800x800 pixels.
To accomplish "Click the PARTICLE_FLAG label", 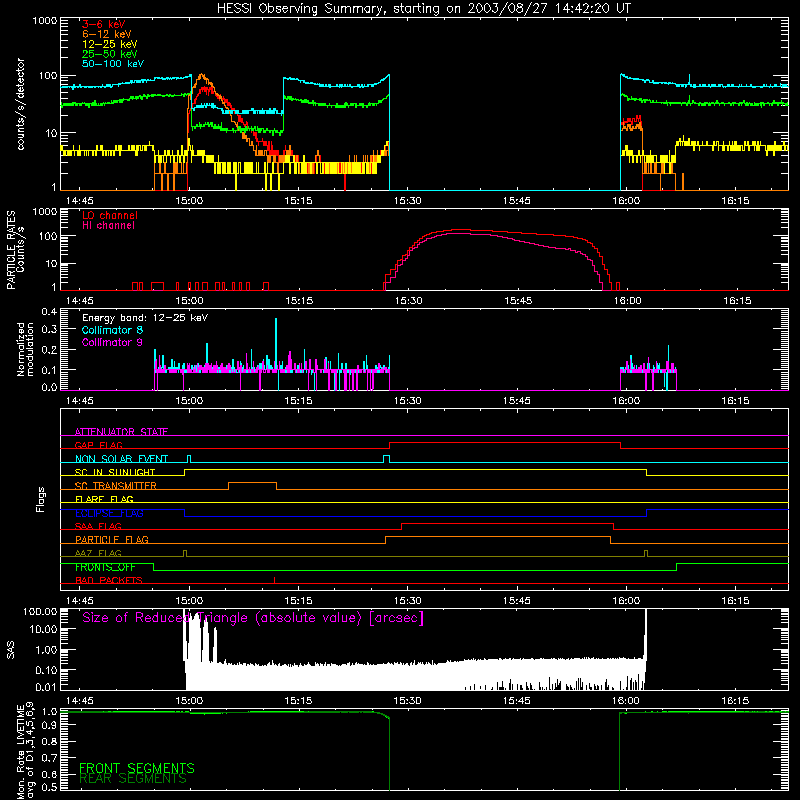I will [x=112, y=539].
